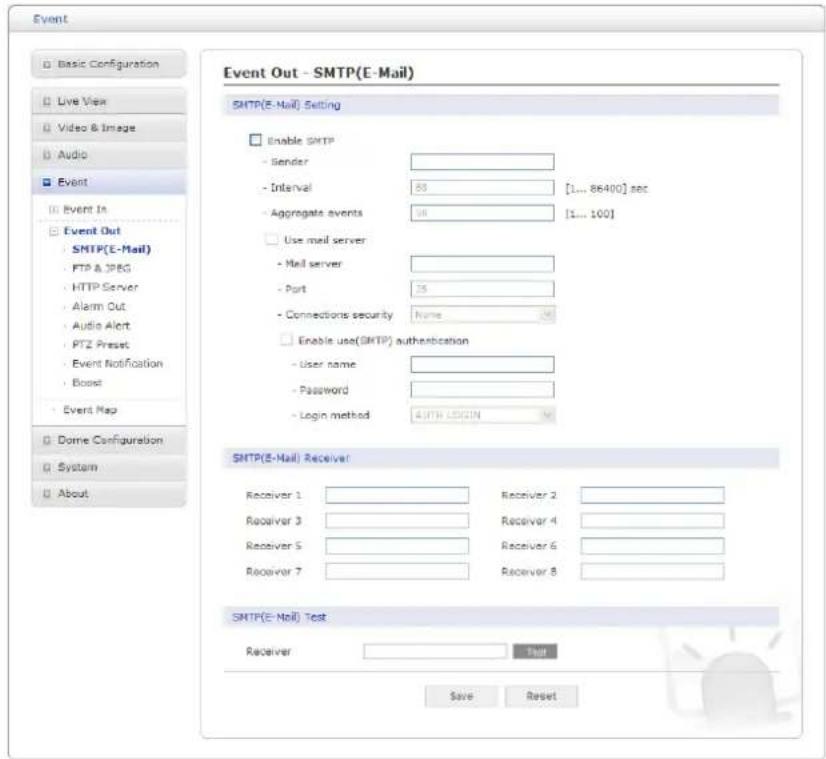This screenshot has height=759, width=826.
Task: Save the SMTP settings
Action: 461,696
